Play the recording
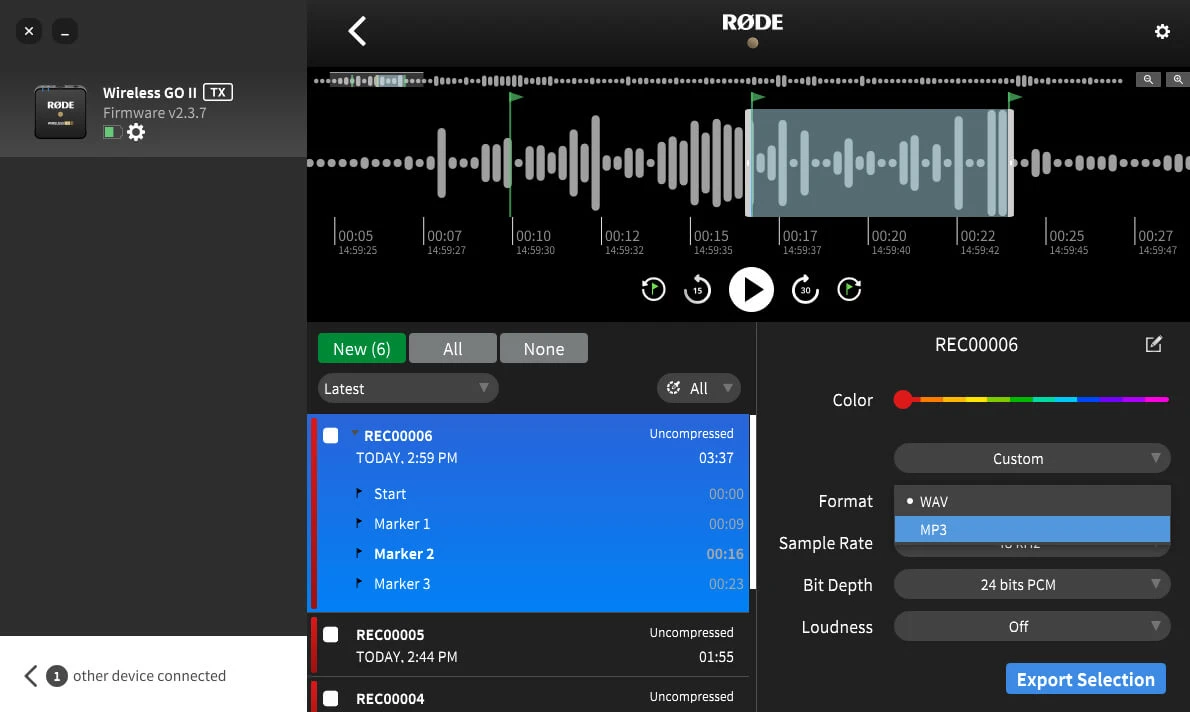This screenshot has width=1190, height=712. tap(751, 289)
